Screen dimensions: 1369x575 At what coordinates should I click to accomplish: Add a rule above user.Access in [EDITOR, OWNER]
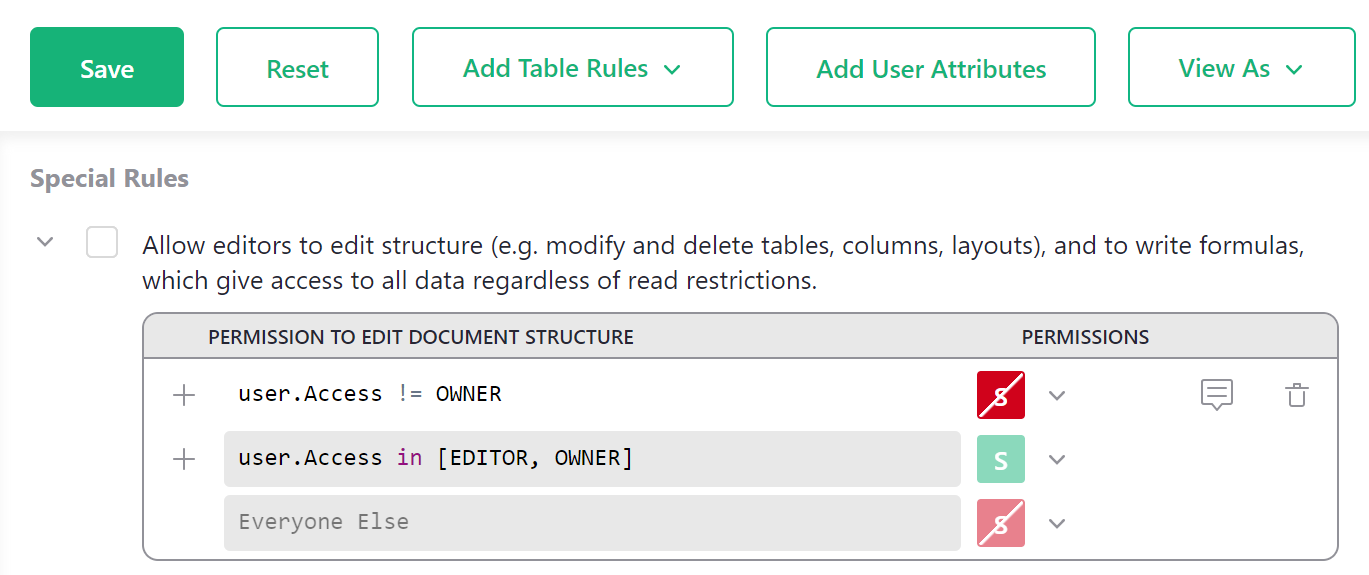click(184, 459)
